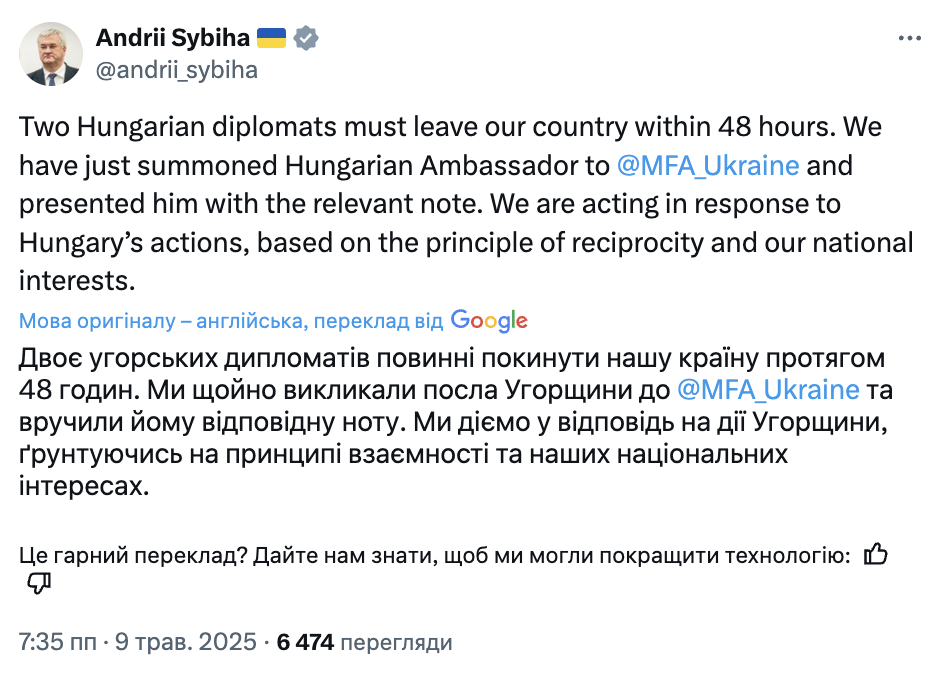Open @MFA_Ukraine mention in the Ukrainian translation

[768, 387]
